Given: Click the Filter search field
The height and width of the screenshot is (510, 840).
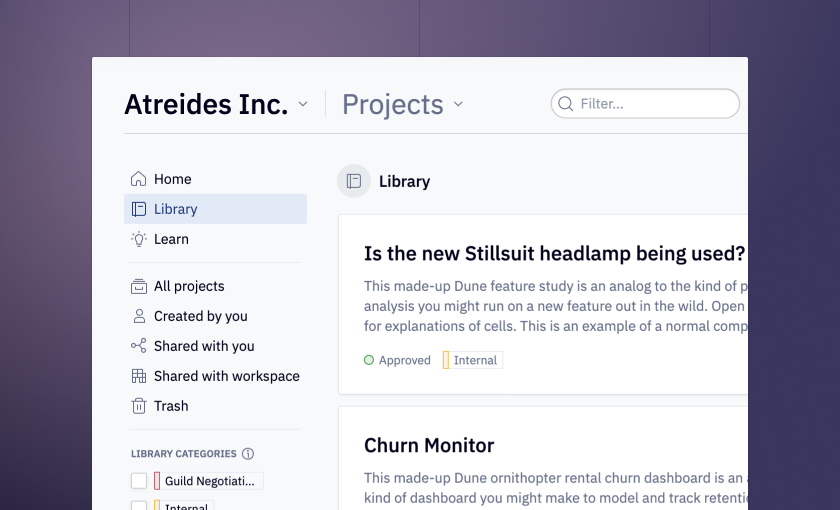Looking at the screenshot, I should [645, 103].
